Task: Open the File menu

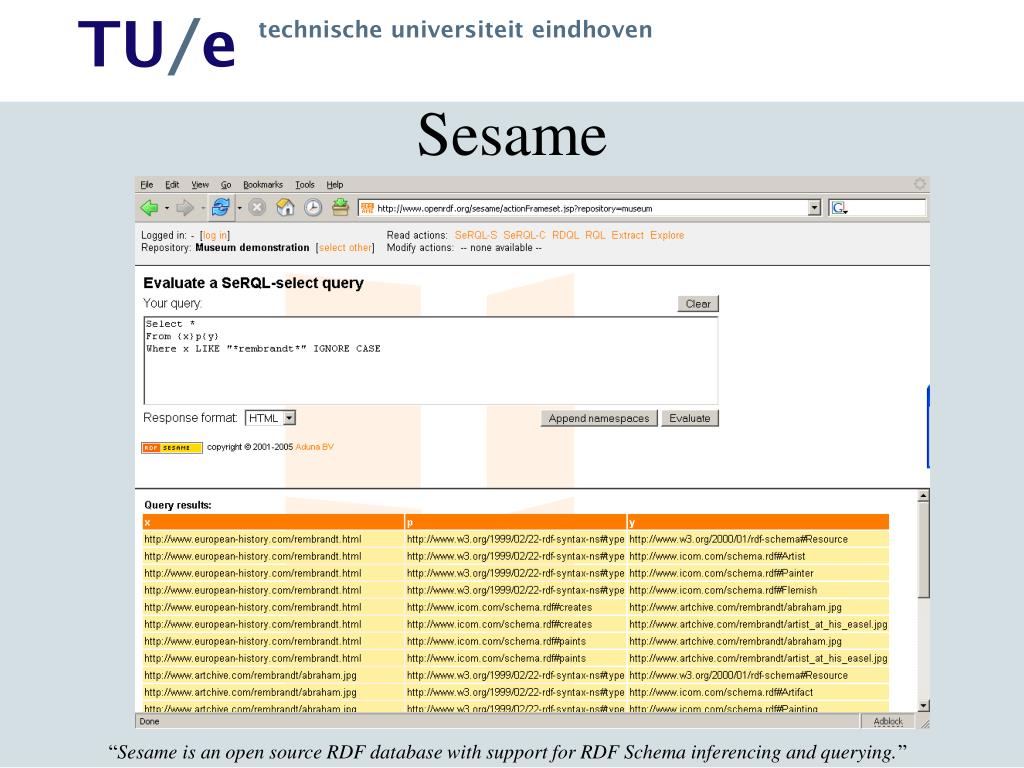Action: pyautogui.click(x=147, y=185)
